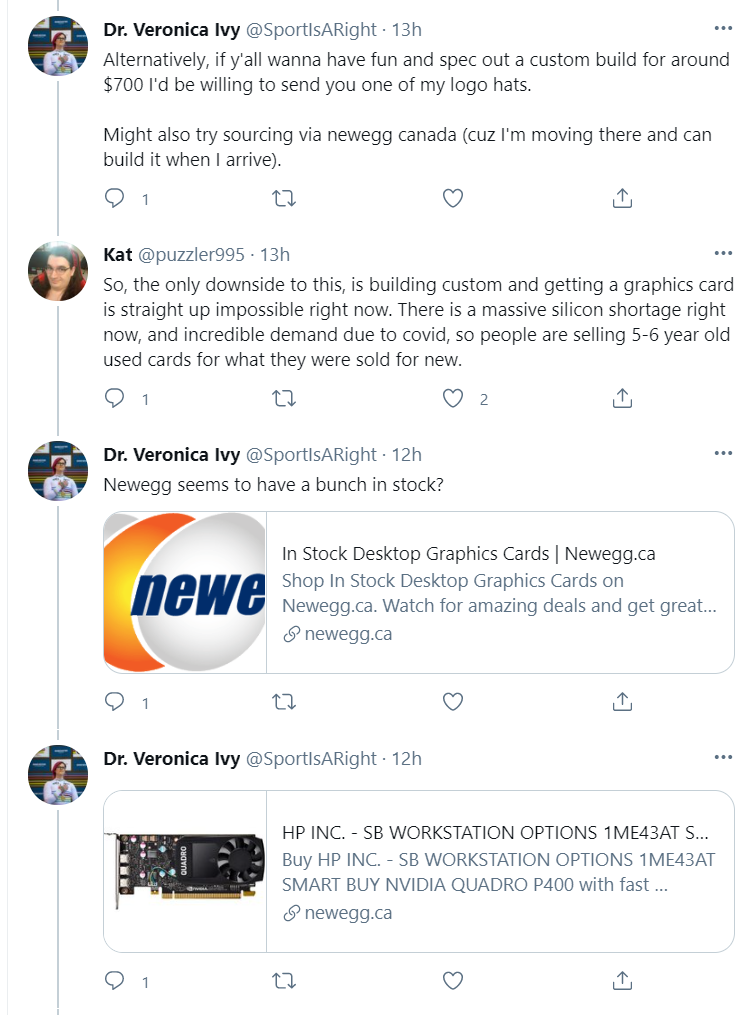The image size is (755, 1015).
Task: Open more options on Quadro P400 tweet
Action: click(723, 757)
